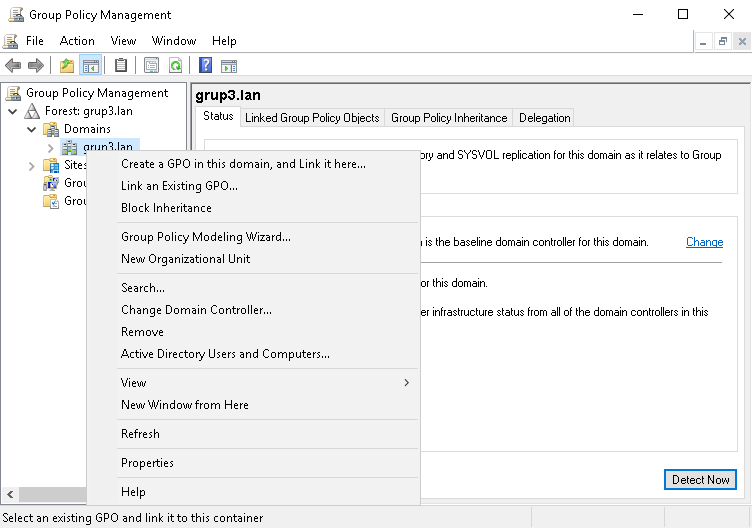Open Help via the blue question mark icon
The height and width of the screenshot is (528, 752).
click(x=205, y=66)
